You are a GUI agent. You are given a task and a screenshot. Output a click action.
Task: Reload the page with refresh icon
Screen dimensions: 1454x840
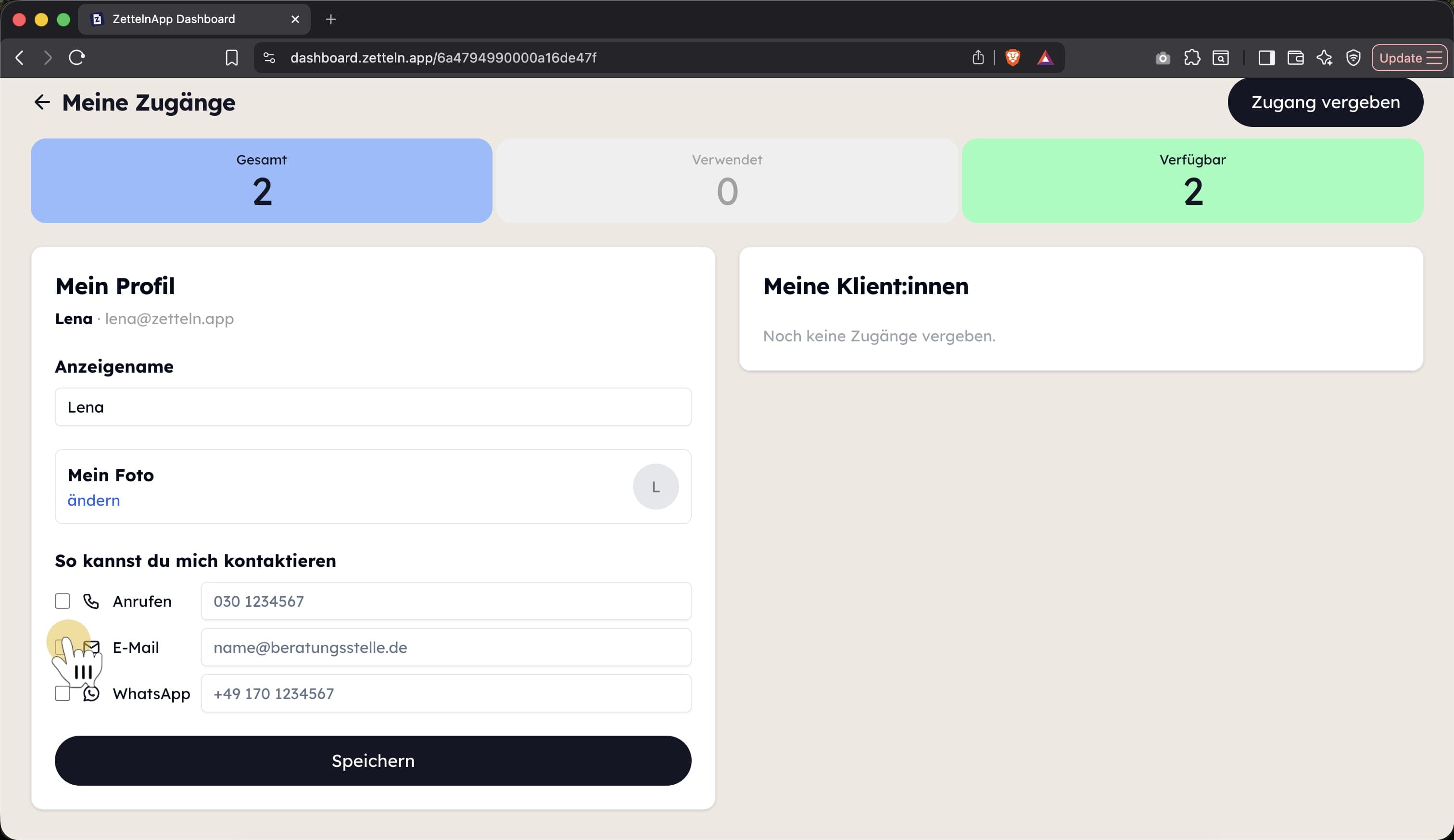(x=77, y=58)
